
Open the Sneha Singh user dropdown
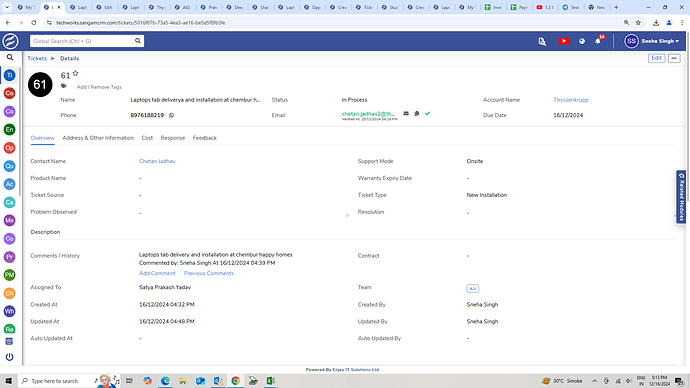(651, 41)
